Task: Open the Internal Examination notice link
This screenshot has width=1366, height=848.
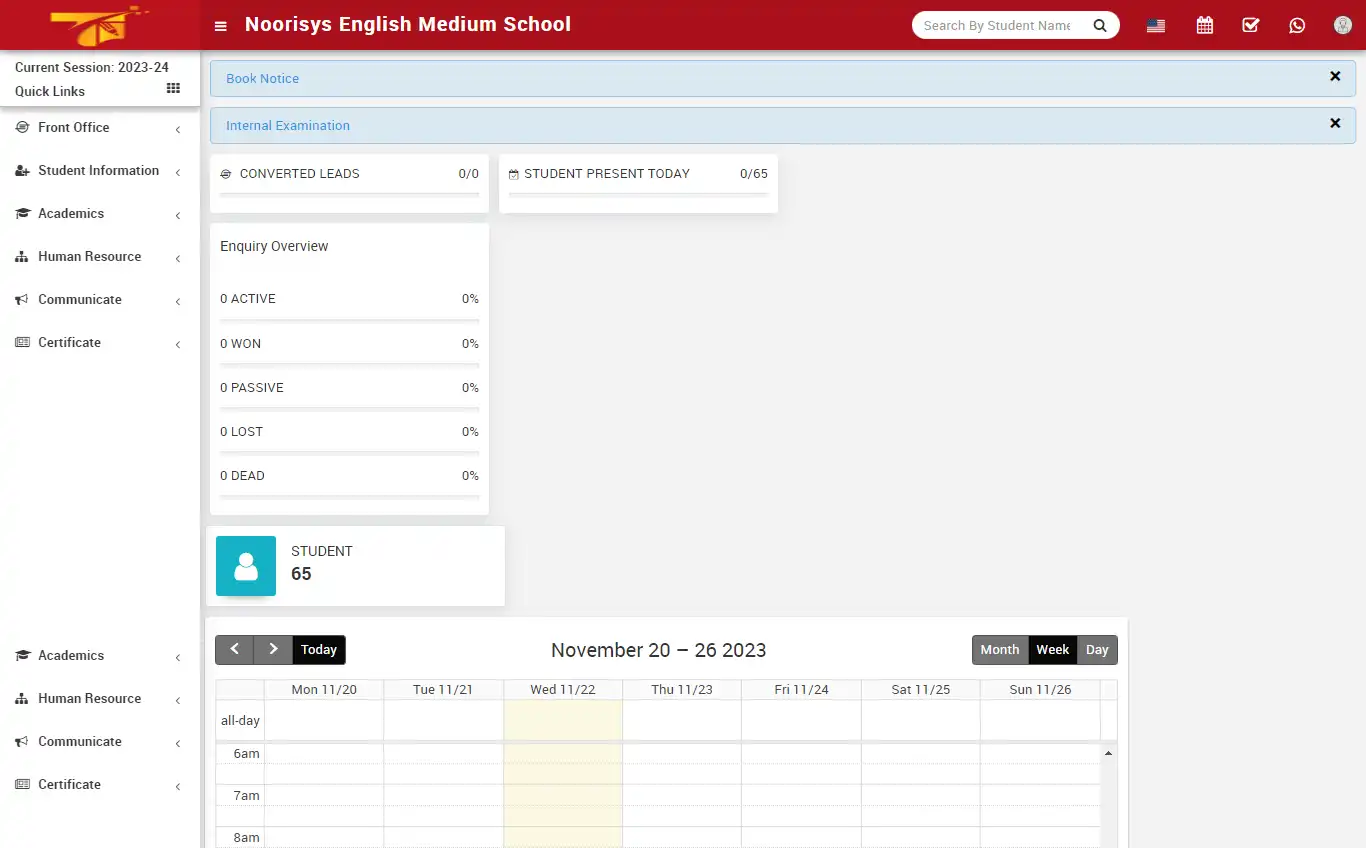Action: (x=288, y=125)
